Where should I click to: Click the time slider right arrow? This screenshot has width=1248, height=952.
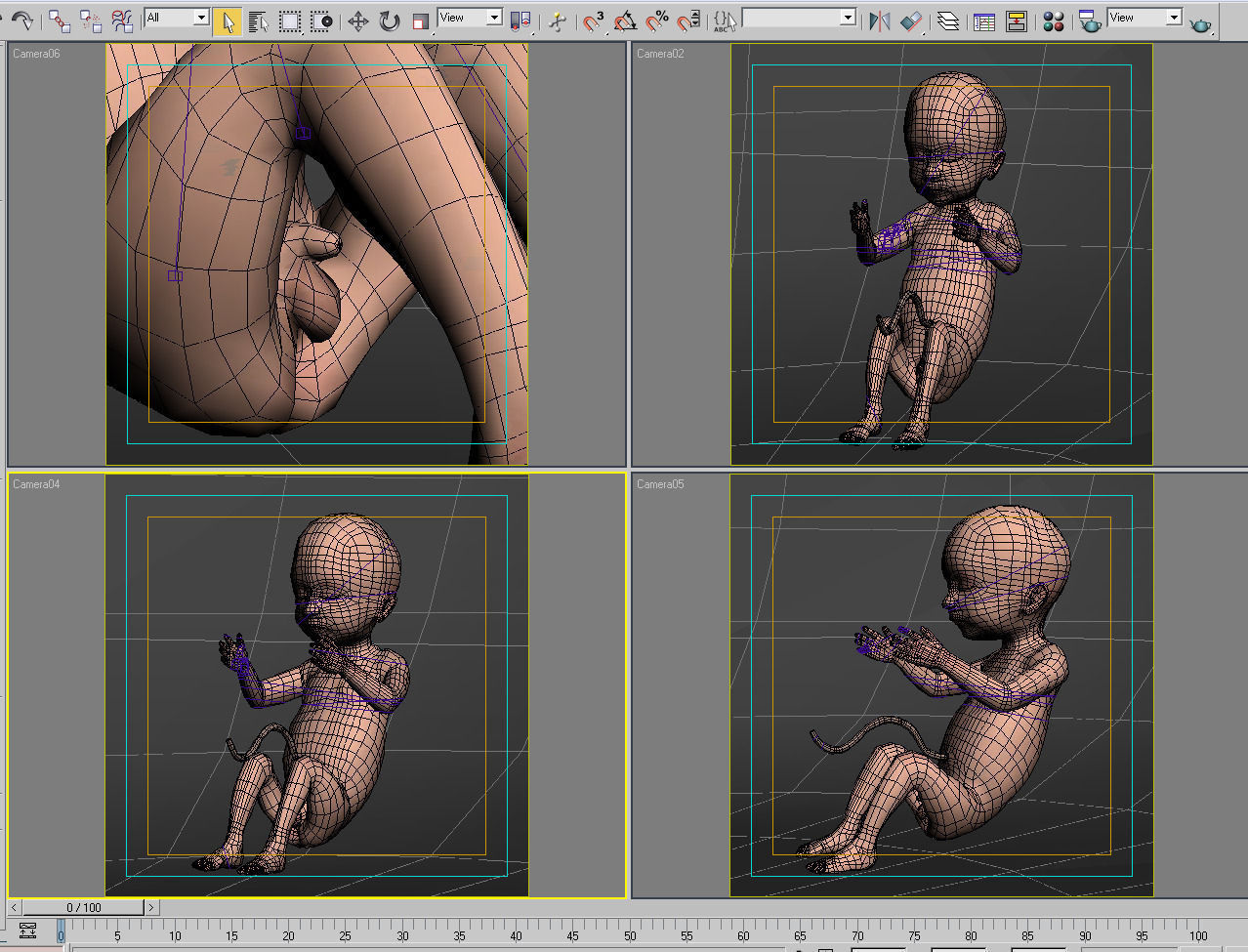151,907
